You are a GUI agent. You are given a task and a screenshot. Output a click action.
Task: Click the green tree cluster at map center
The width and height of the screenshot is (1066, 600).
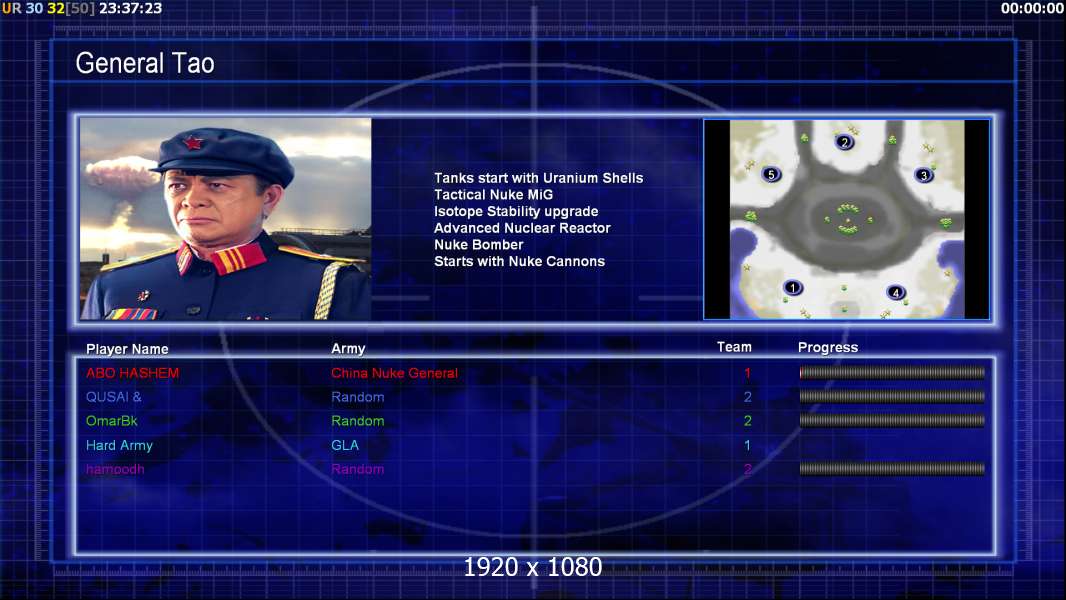point(848,219)
